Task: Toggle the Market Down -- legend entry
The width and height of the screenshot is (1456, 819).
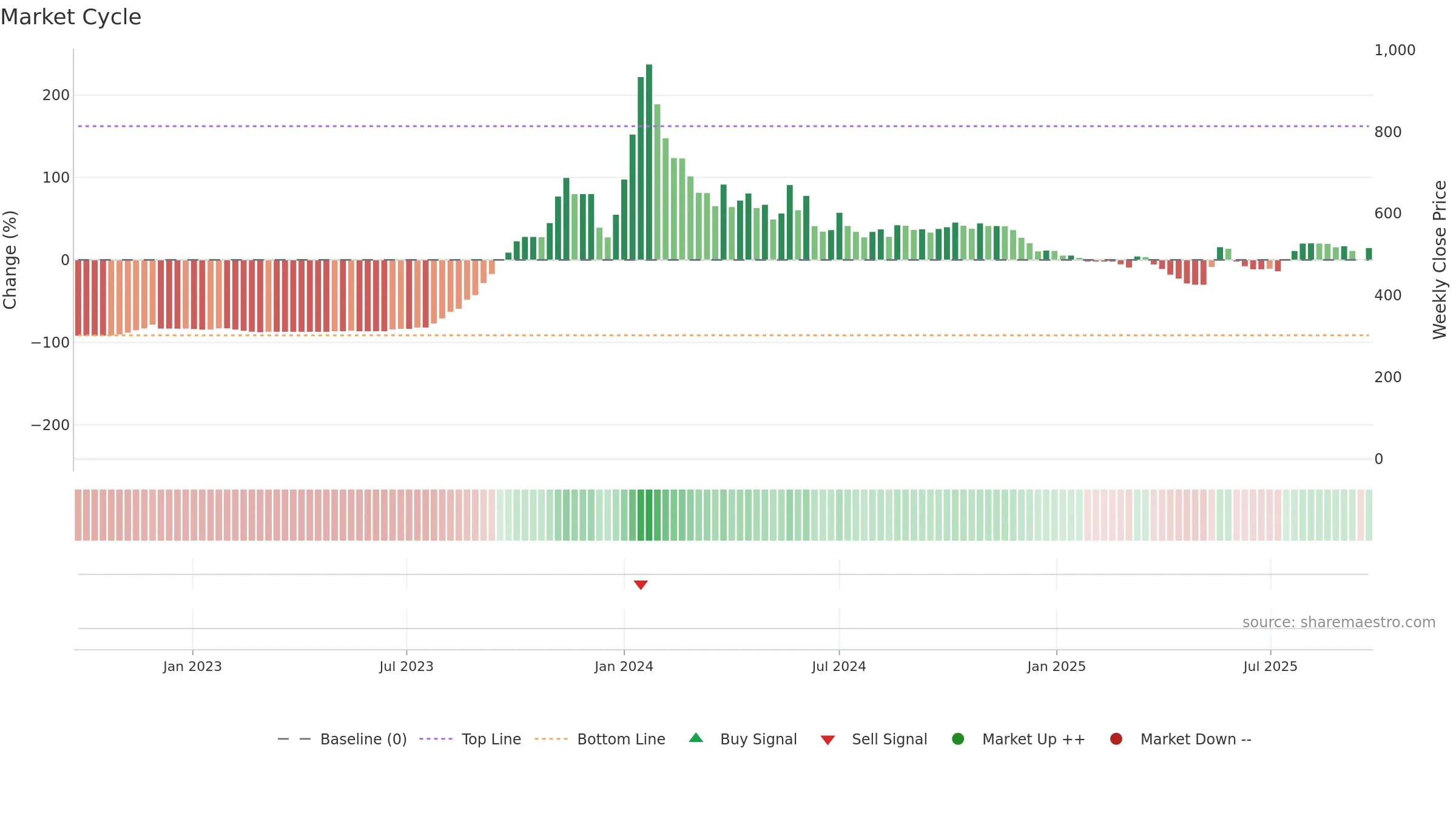Action: click(1181, 739)
